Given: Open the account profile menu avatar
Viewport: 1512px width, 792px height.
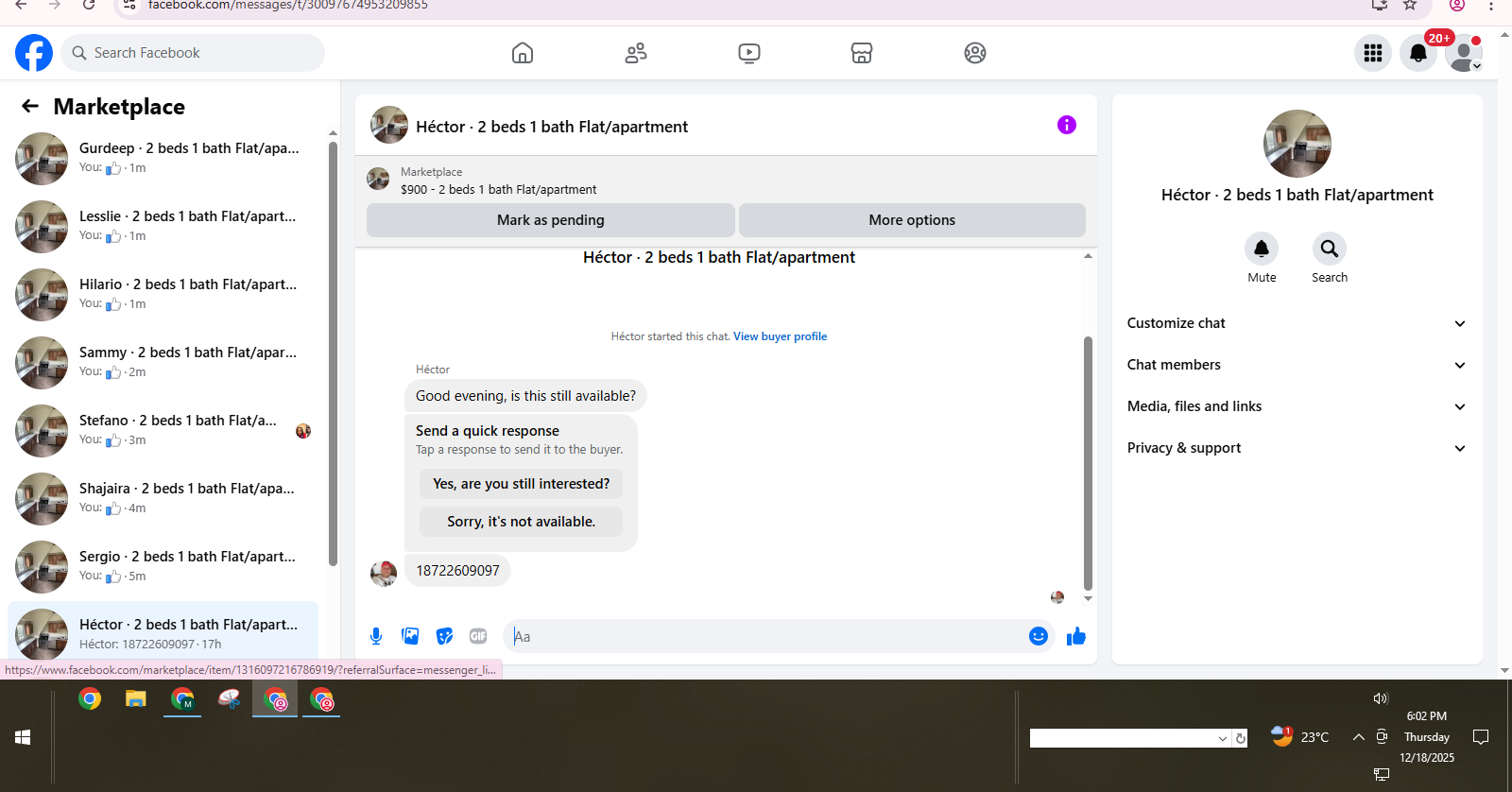Looking at the screenshot, I should click(x=1464, y=53).
